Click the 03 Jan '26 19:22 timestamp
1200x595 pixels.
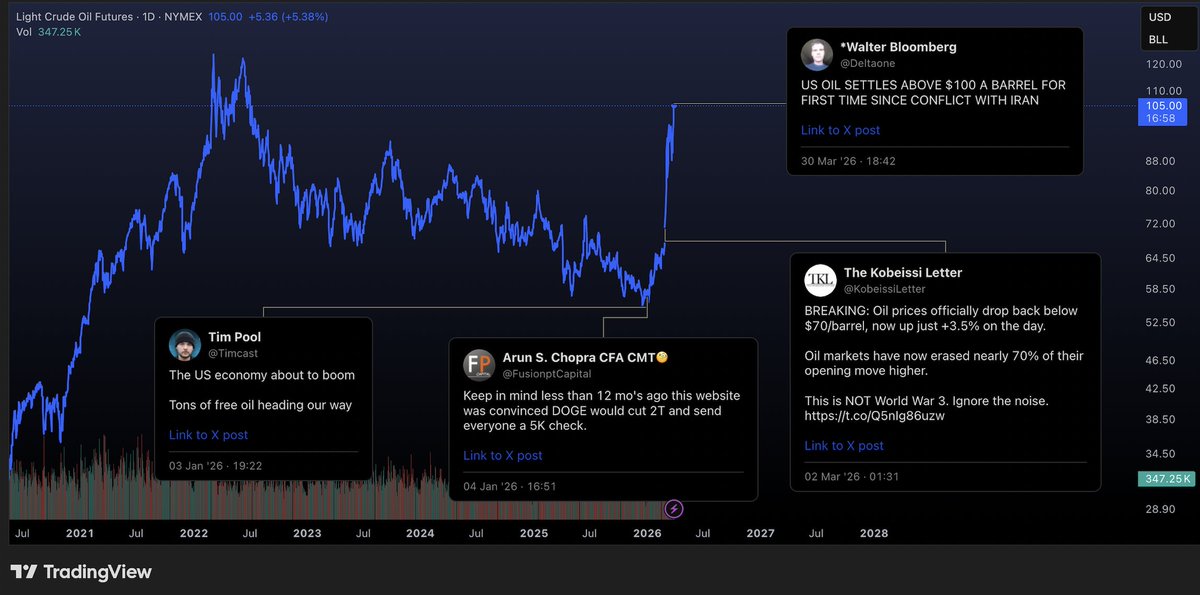(215, 466)
